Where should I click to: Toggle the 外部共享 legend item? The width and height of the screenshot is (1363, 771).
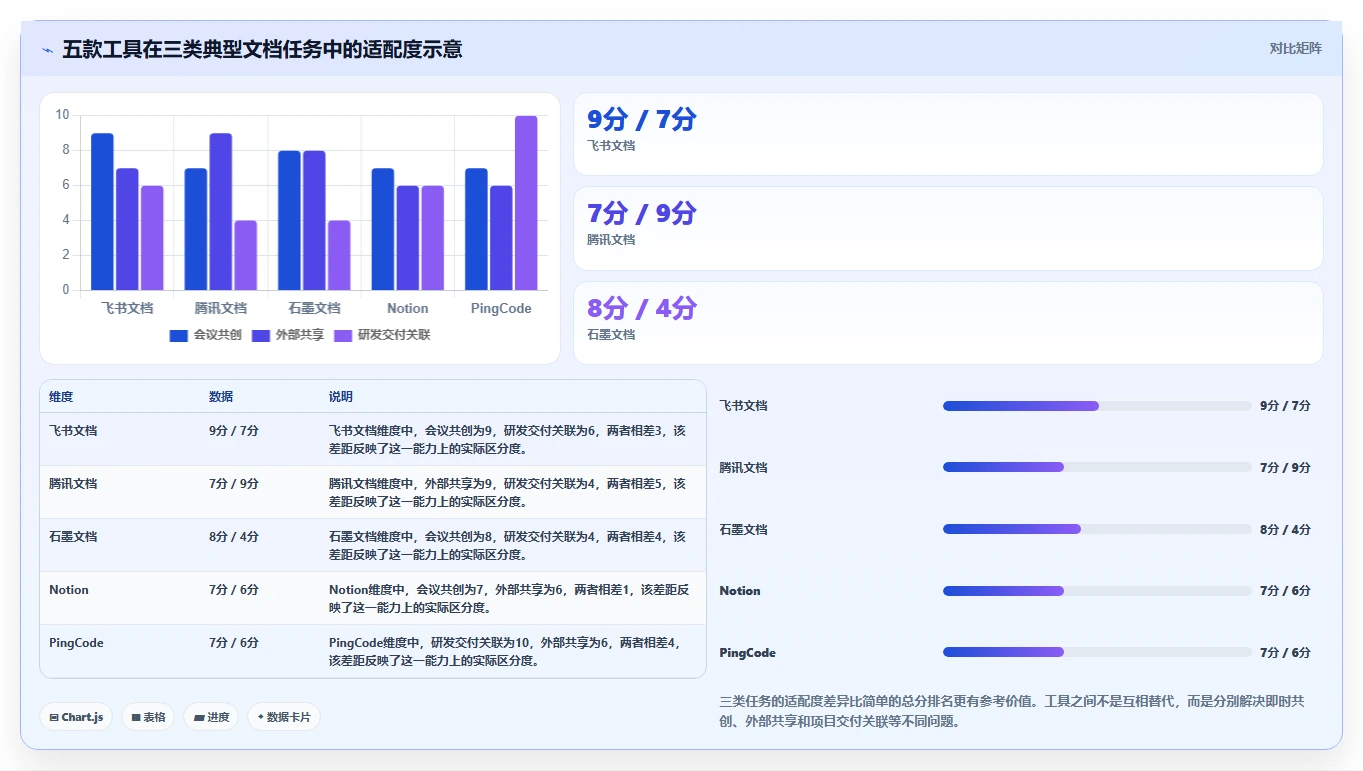[288, 335]
